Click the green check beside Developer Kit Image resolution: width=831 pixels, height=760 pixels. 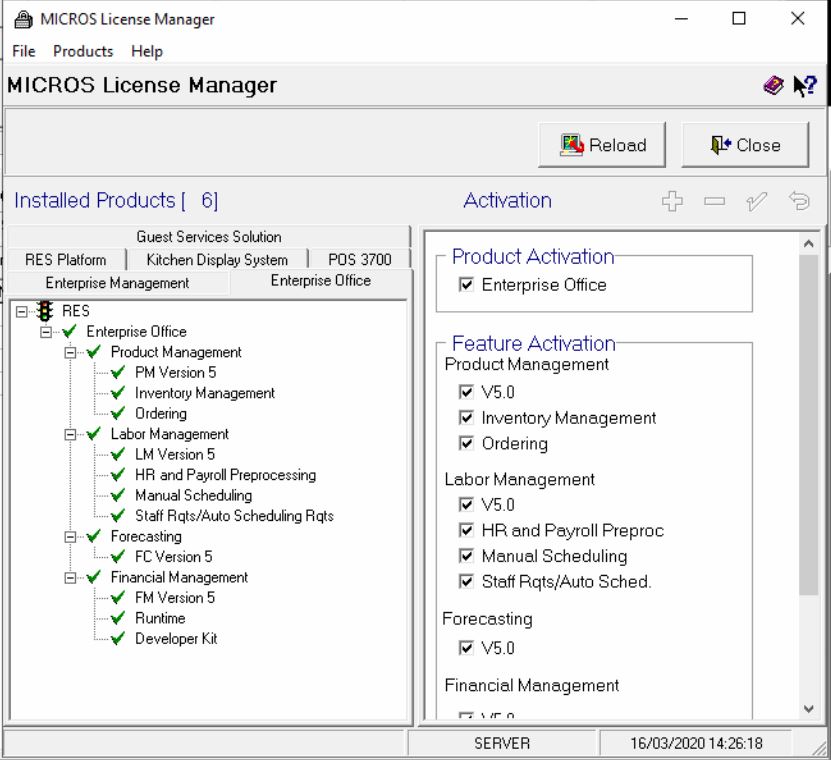[x=118, y=639]
